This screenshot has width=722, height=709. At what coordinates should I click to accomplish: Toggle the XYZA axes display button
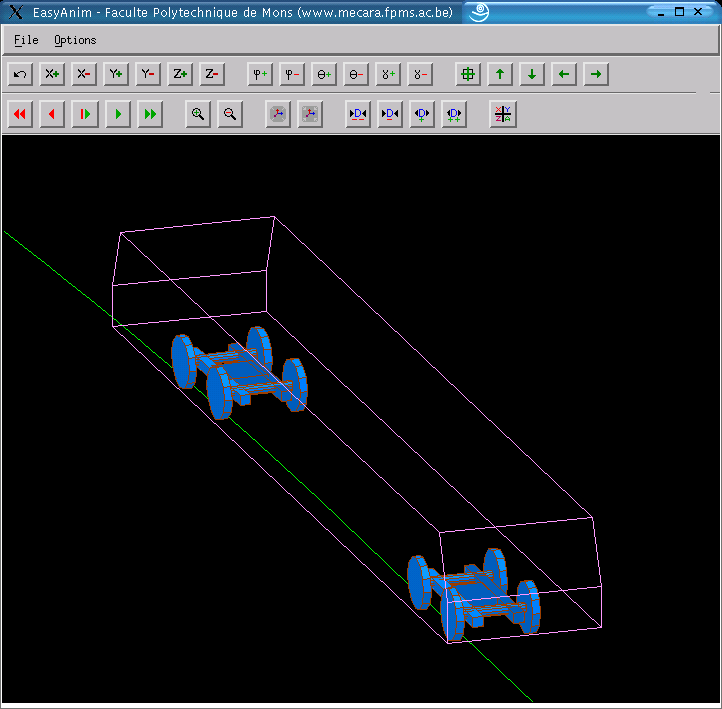coord(503,115)
